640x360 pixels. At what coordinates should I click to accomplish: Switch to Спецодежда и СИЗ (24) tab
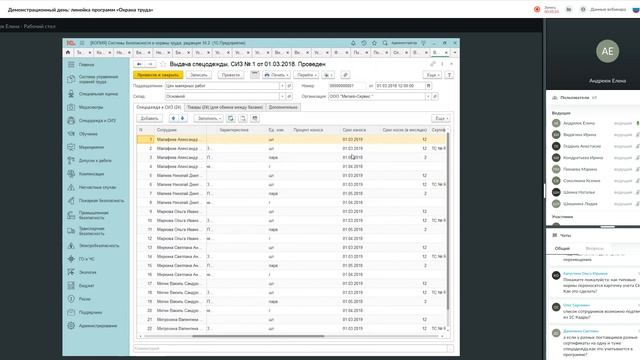click(x=159, y=107)
